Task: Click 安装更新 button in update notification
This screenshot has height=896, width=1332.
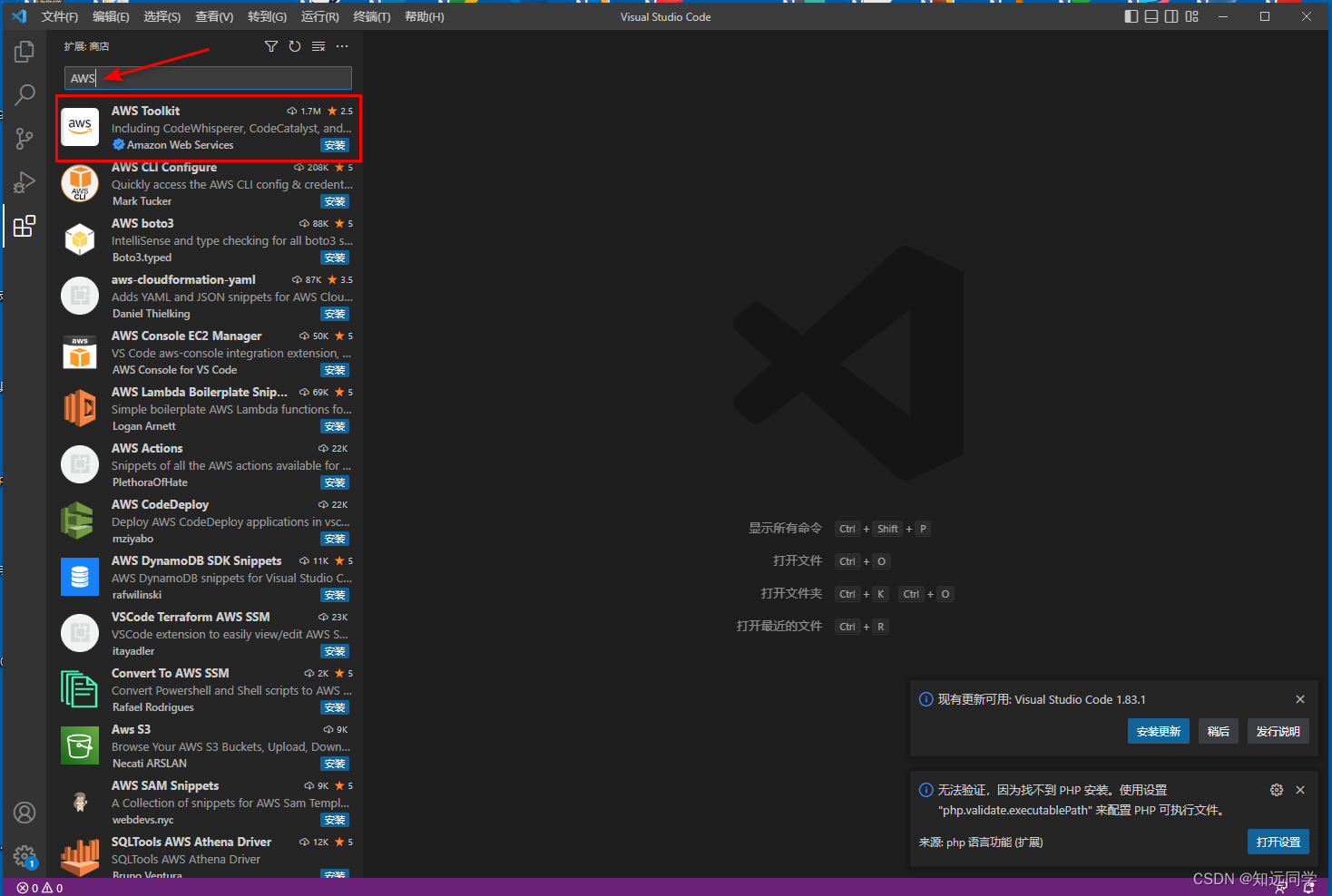Action: pyautogui.click(x=1158, y=731)
